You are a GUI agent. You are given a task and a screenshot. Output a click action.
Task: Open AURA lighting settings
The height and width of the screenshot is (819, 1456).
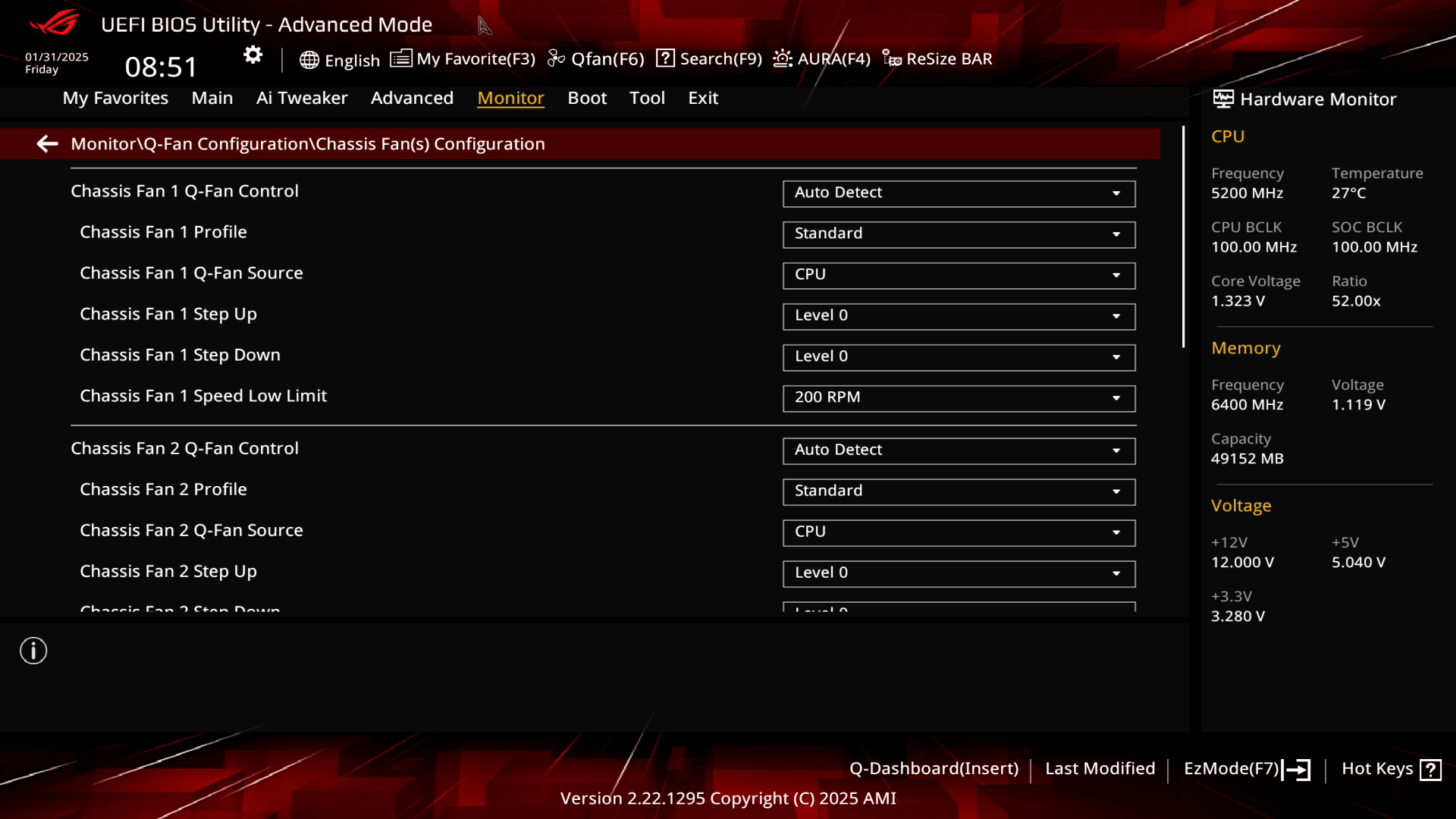pyautogui.click(x=821, y=58)
